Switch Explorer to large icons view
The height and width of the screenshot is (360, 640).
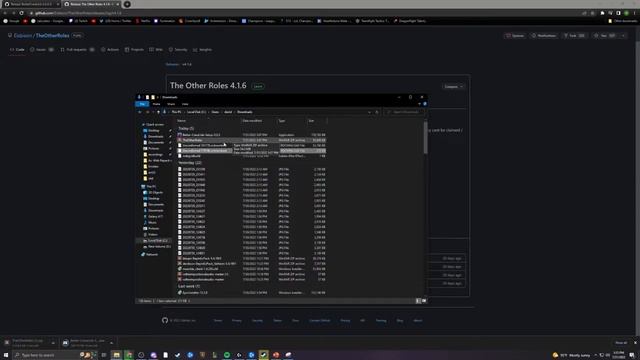coord(424,301)
